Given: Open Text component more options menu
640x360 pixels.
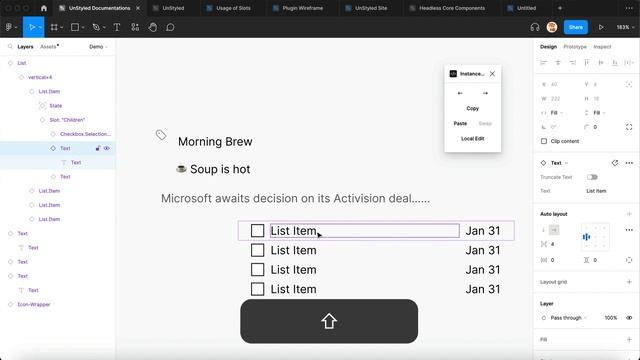Looking at the screenshot, I should pyautogui.click(x=629, y=163).
